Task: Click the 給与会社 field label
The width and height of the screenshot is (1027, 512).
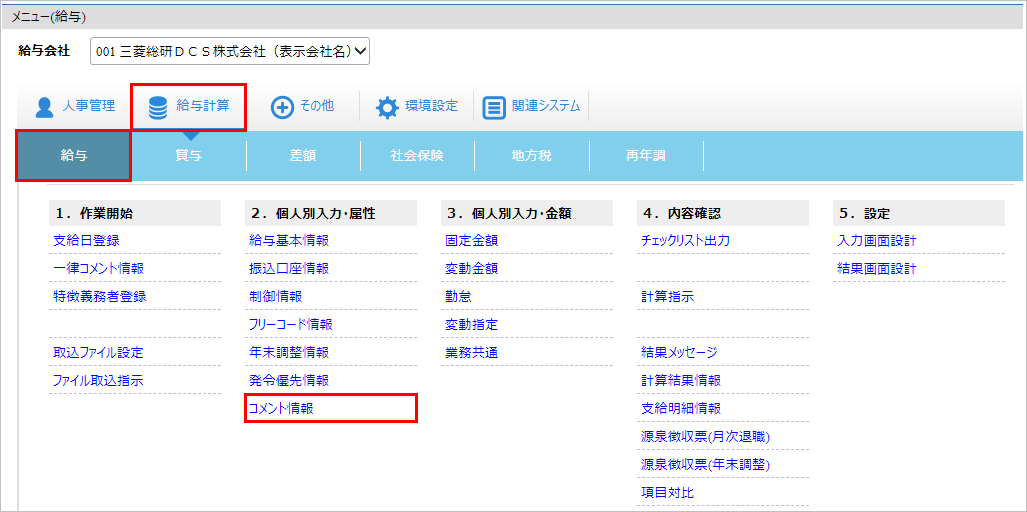Action: point(43,51)
